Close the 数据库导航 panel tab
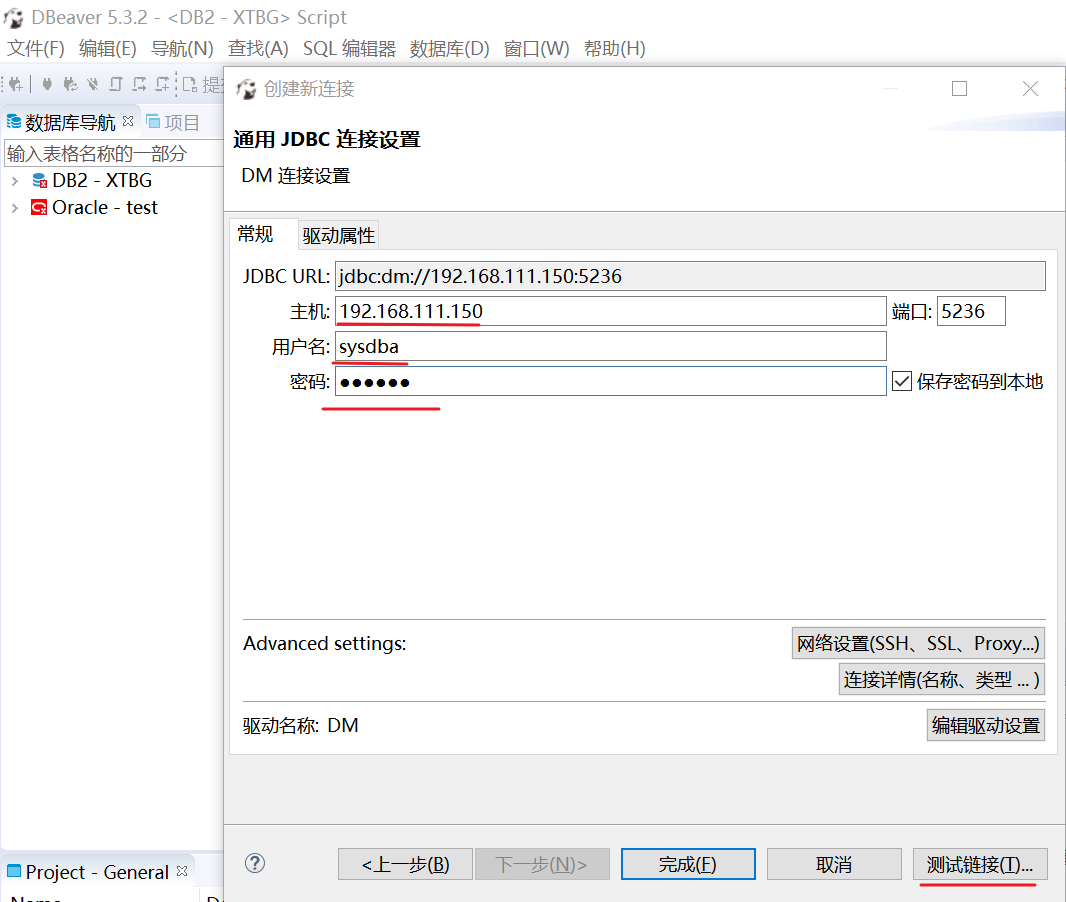 tap(128, 121)
